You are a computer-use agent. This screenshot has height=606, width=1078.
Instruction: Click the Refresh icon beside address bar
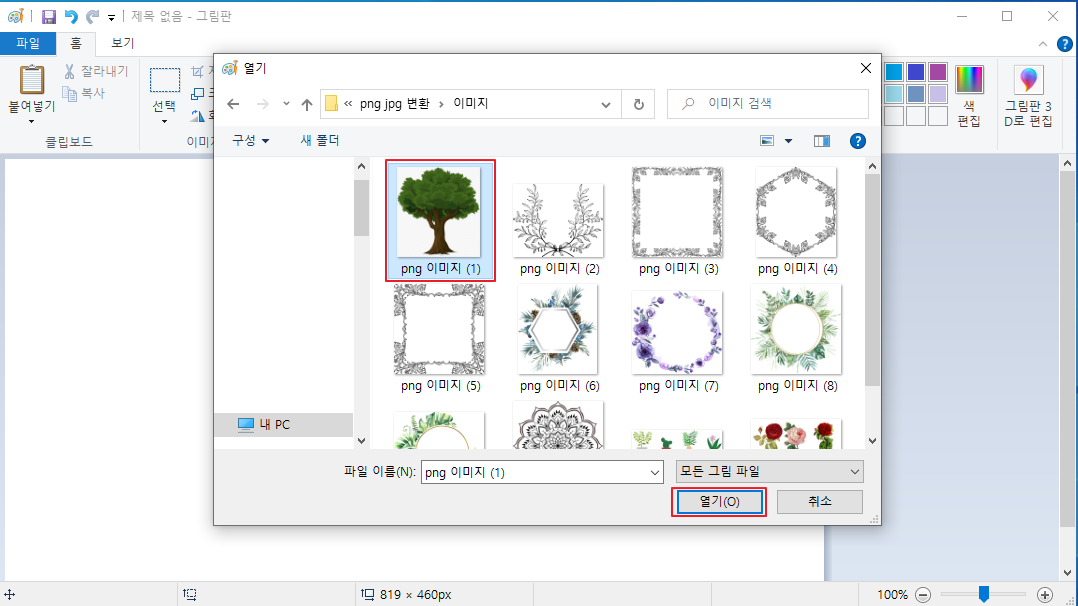point(638,104)
